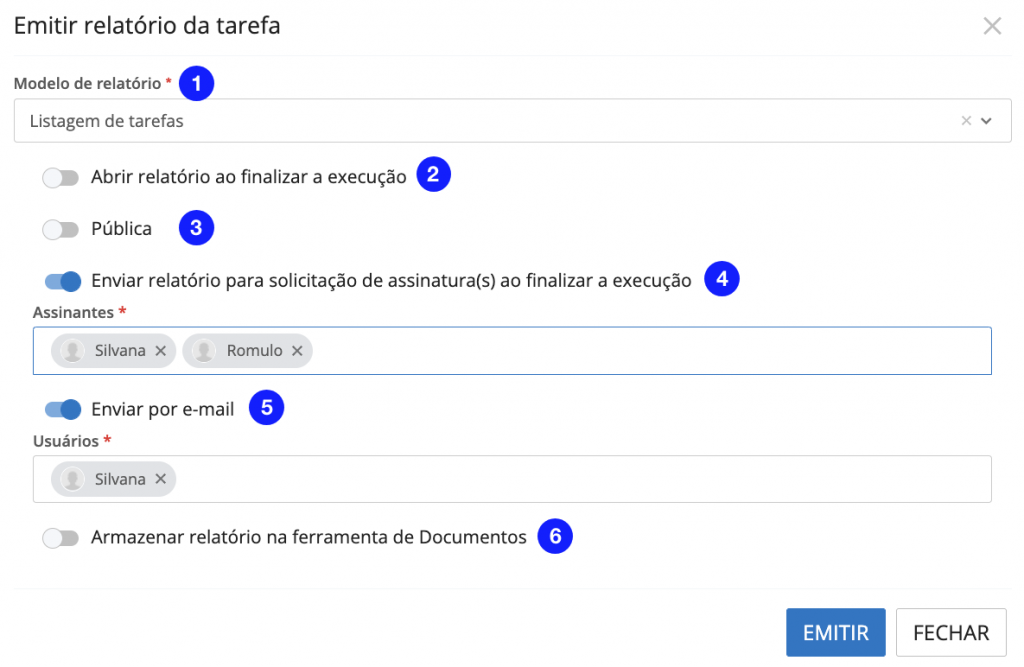The image size is (1024, 667).
Task: Click the EMITIR button
Action: [x=836, y=633]
